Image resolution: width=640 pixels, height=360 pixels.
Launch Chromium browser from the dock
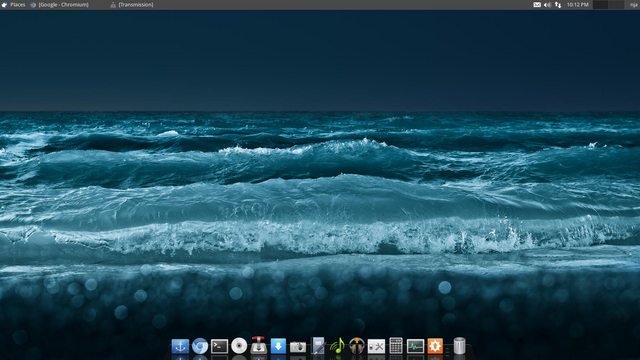(200, 346)
